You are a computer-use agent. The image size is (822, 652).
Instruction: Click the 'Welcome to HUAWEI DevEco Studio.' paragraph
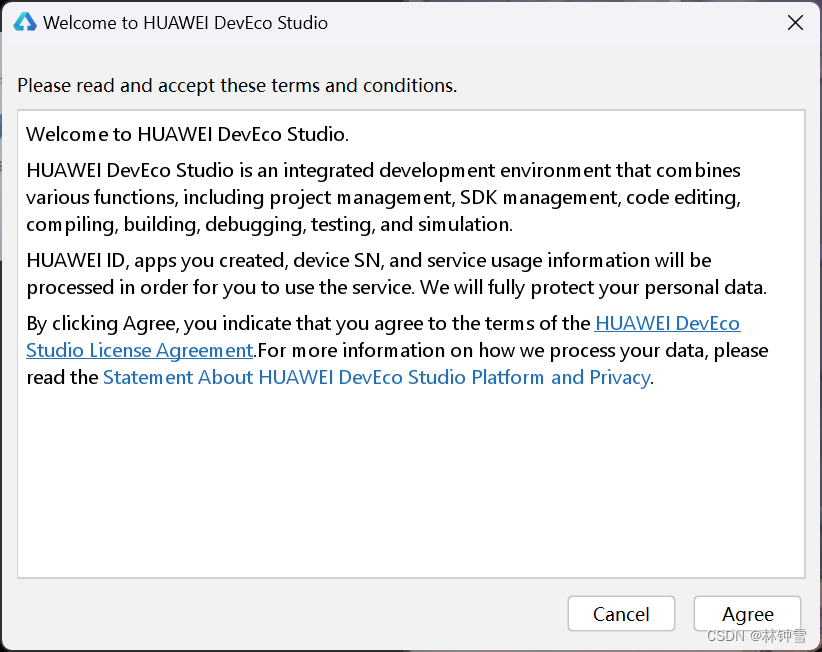tap(187, 135)
